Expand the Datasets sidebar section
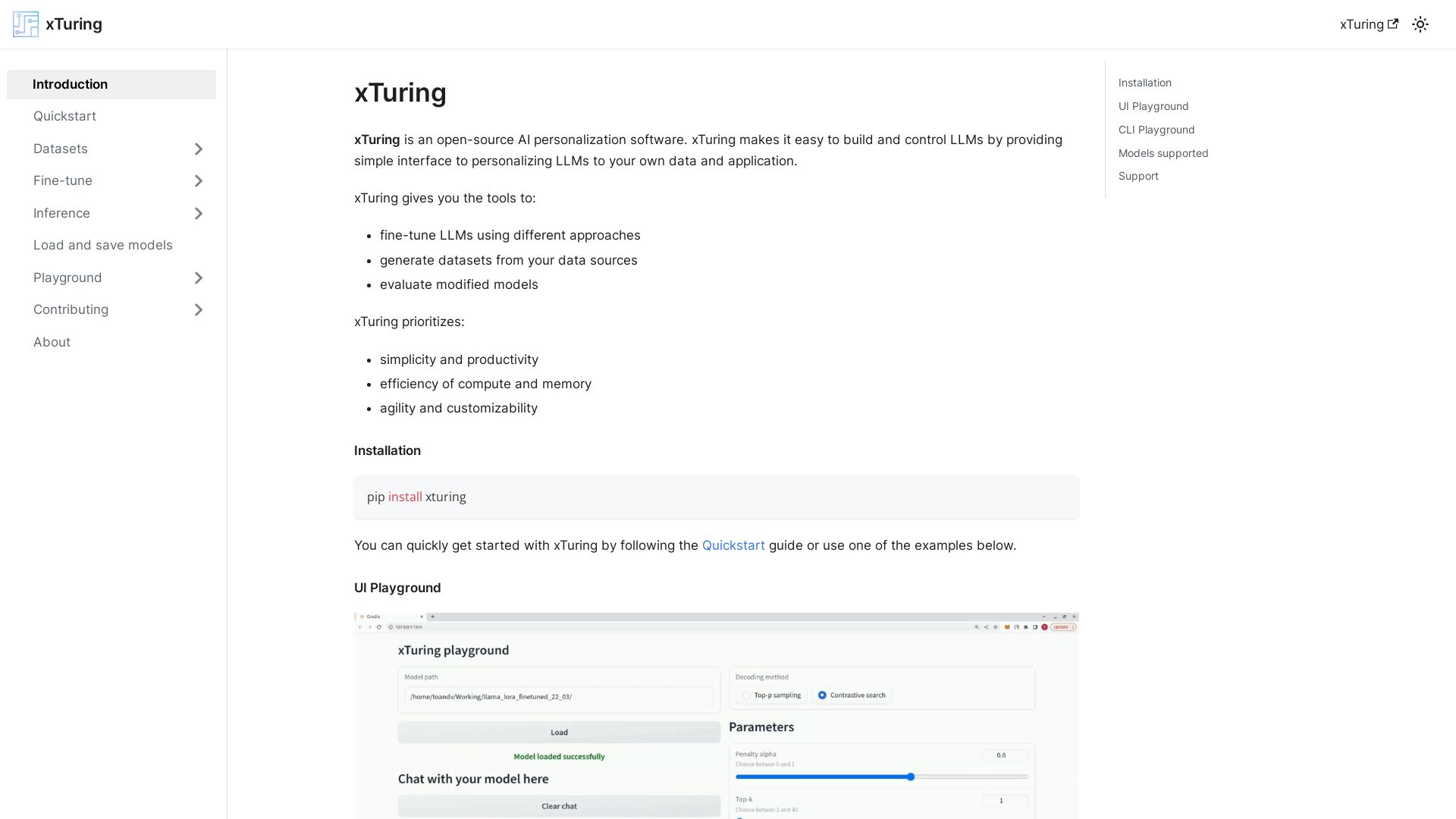Screen dimensions: 1456x819 pos(199,149)
